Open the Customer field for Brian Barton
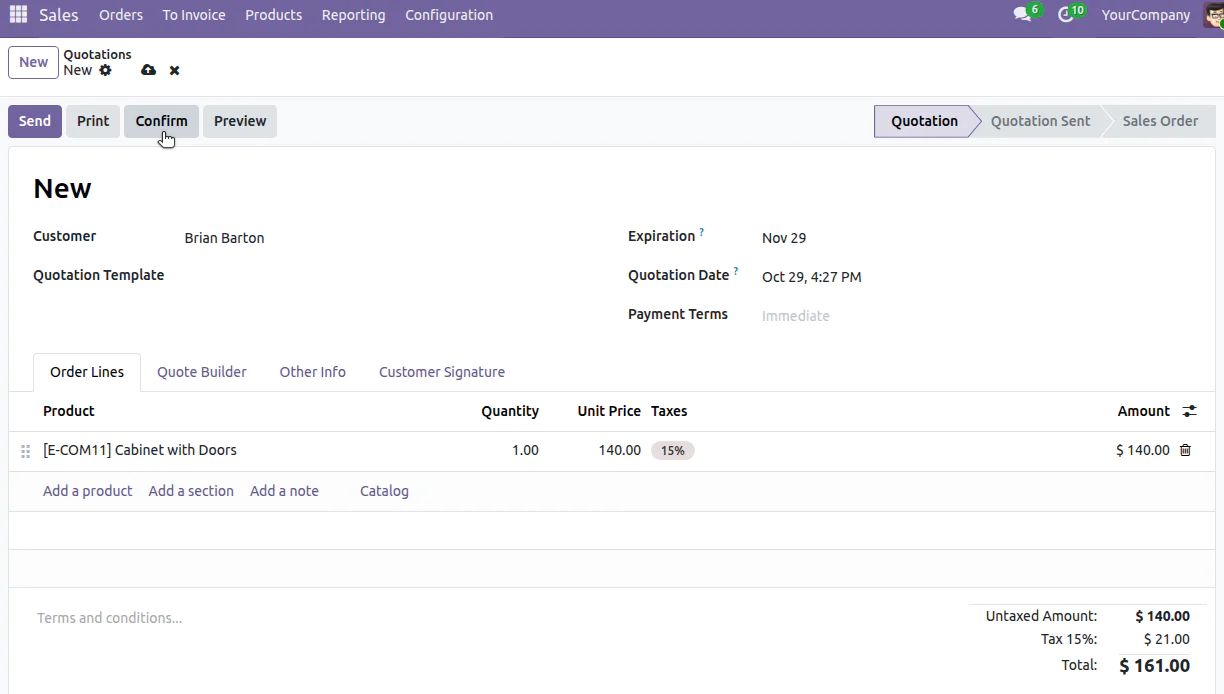Viewport: 1224px width, 694px height. [224, 238]
